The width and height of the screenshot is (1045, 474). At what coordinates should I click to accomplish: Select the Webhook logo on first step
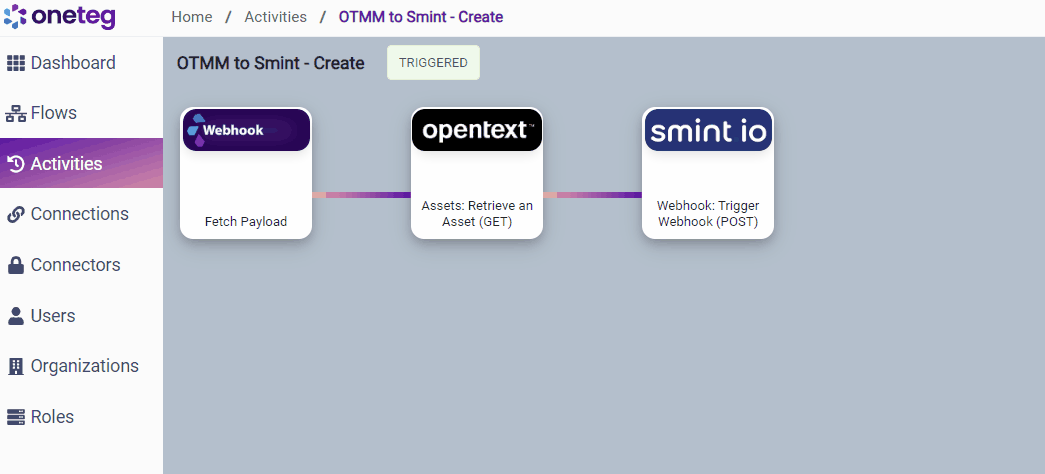tap(246, 130)
